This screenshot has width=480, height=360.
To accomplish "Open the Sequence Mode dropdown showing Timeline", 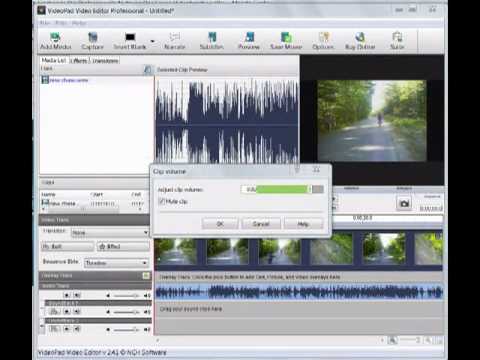I will coord(116,263).
